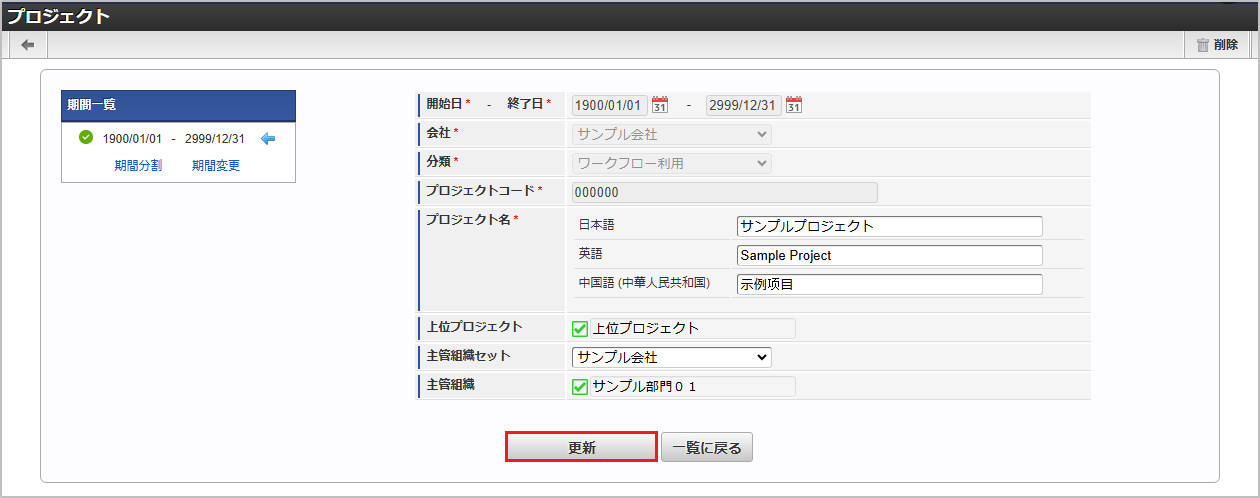Viewport: 1260px width, 498px height.
Task: Click the back arrow toolbar icon
Action: point(27,45)
